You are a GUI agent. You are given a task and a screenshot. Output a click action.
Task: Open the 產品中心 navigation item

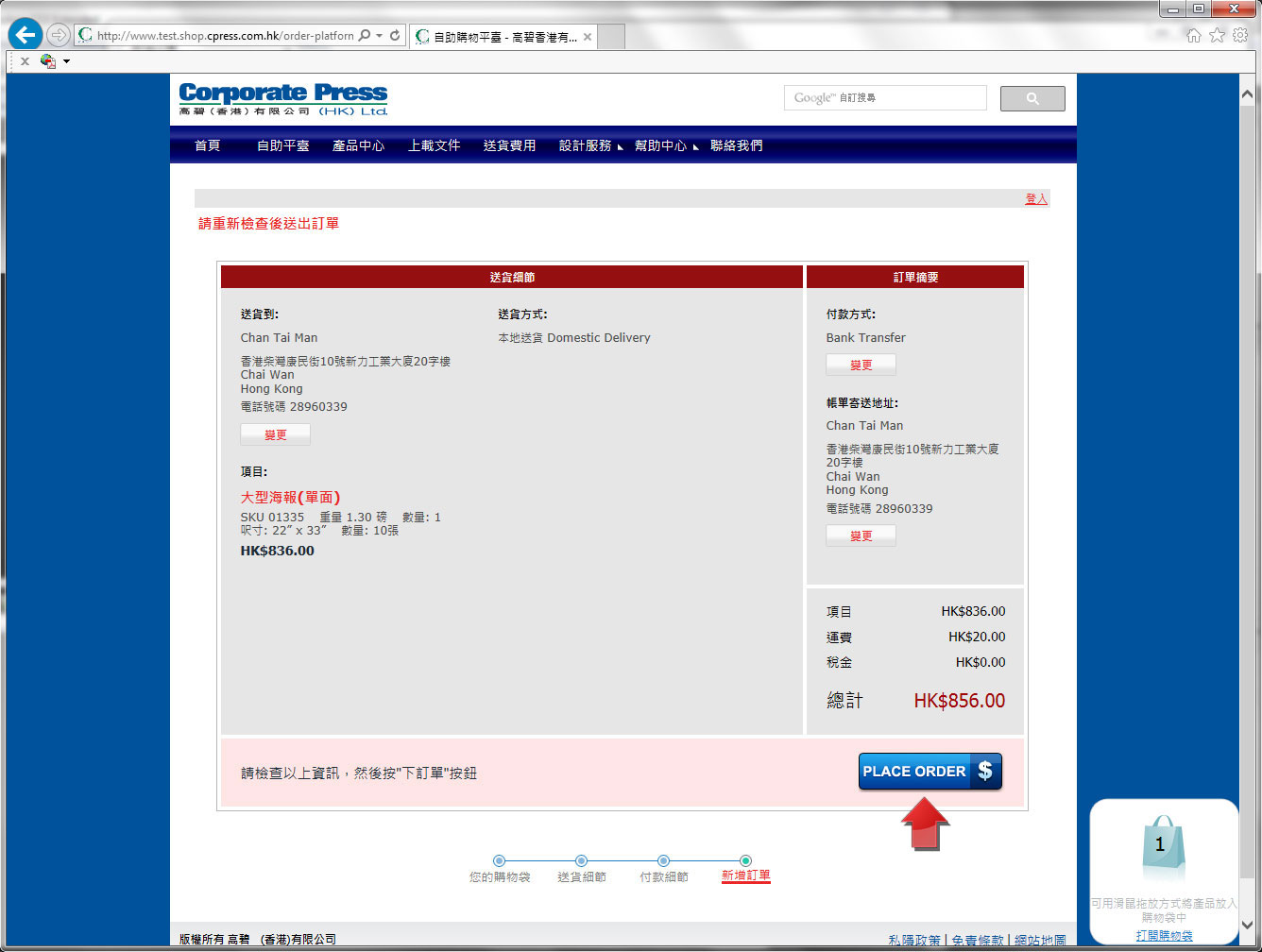tap(358, 145)
